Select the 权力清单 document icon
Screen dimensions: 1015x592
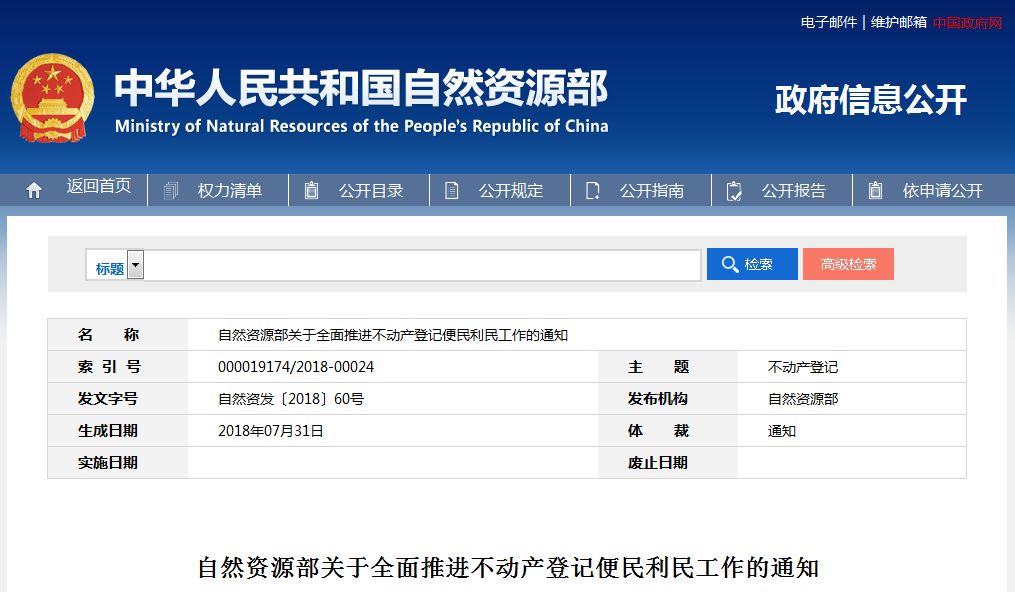click(171, 189)
